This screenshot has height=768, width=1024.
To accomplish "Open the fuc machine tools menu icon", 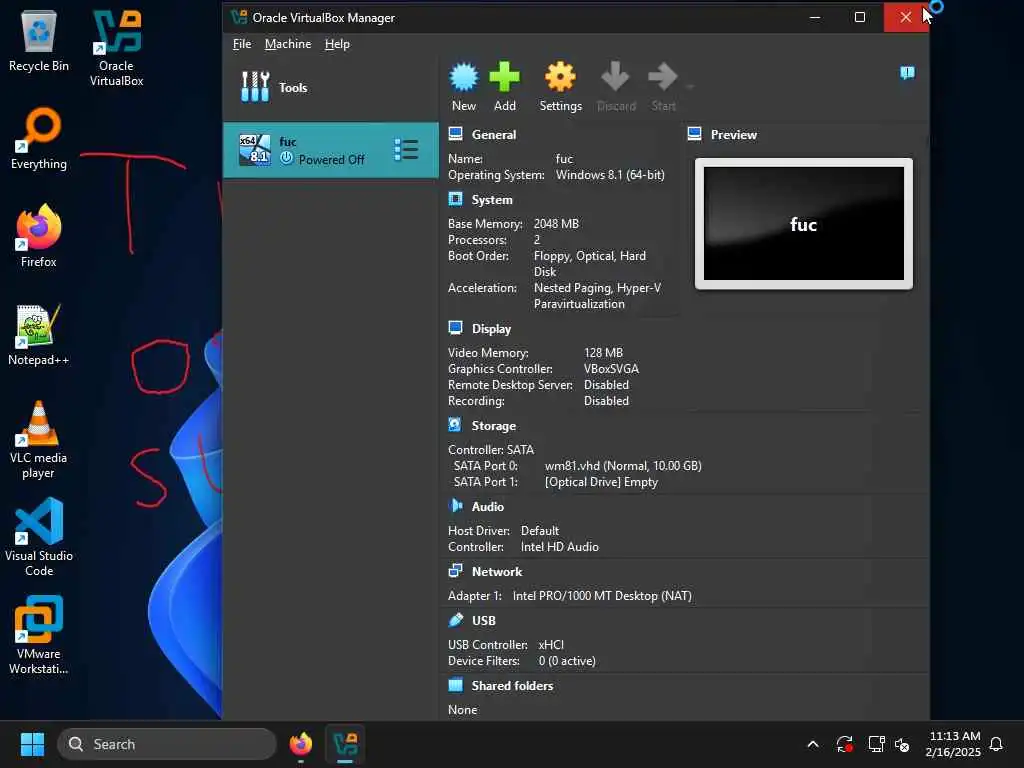I will [x=406, y=150].
